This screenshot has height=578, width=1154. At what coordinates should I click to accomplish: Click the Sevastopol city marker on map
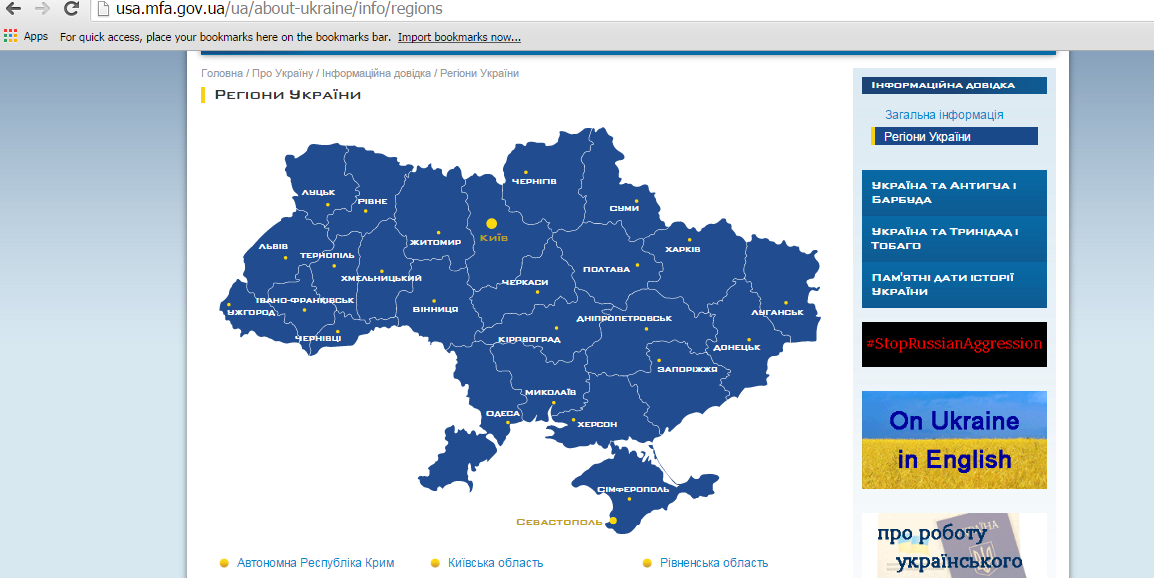coord(612,521)
